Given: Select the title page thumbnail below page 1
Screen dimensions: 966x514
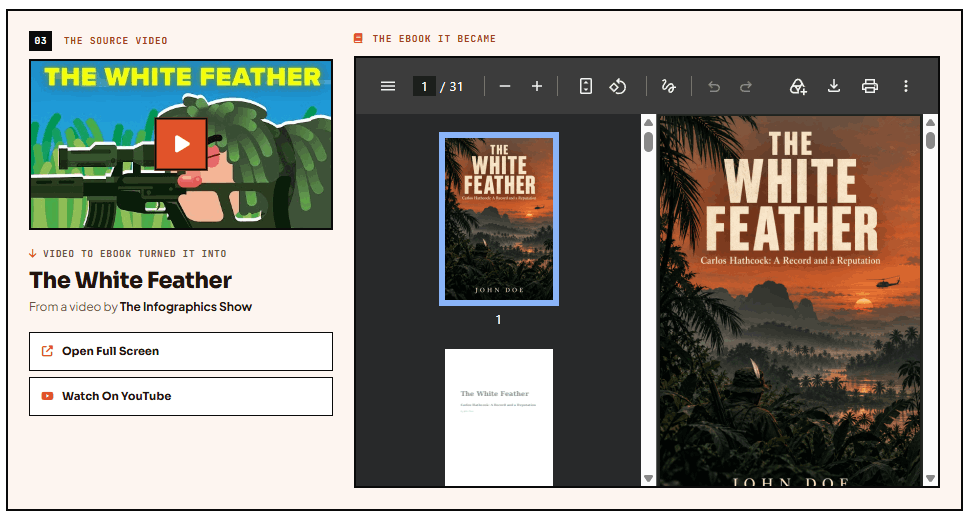Looking at the screenshot, I should 499,417.
